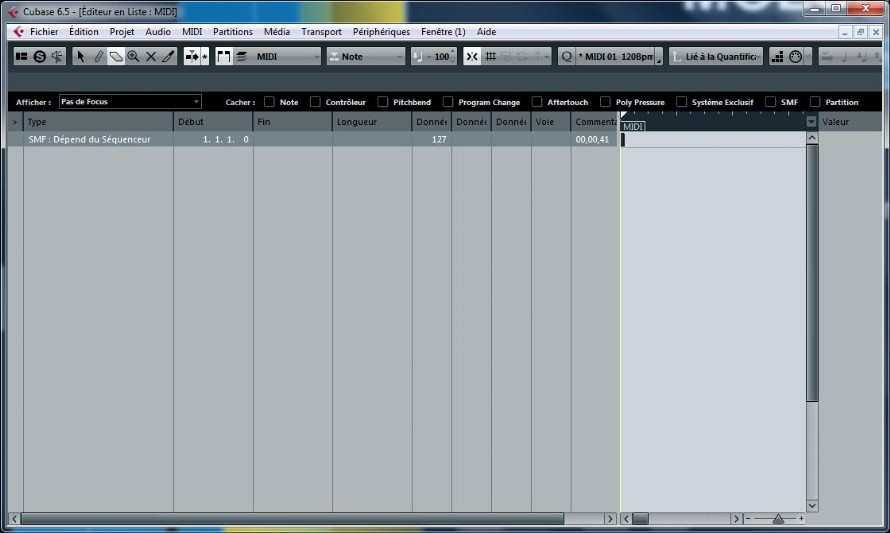Open the Fichier menu
890x533 pixels.
[x=44, y=32]
